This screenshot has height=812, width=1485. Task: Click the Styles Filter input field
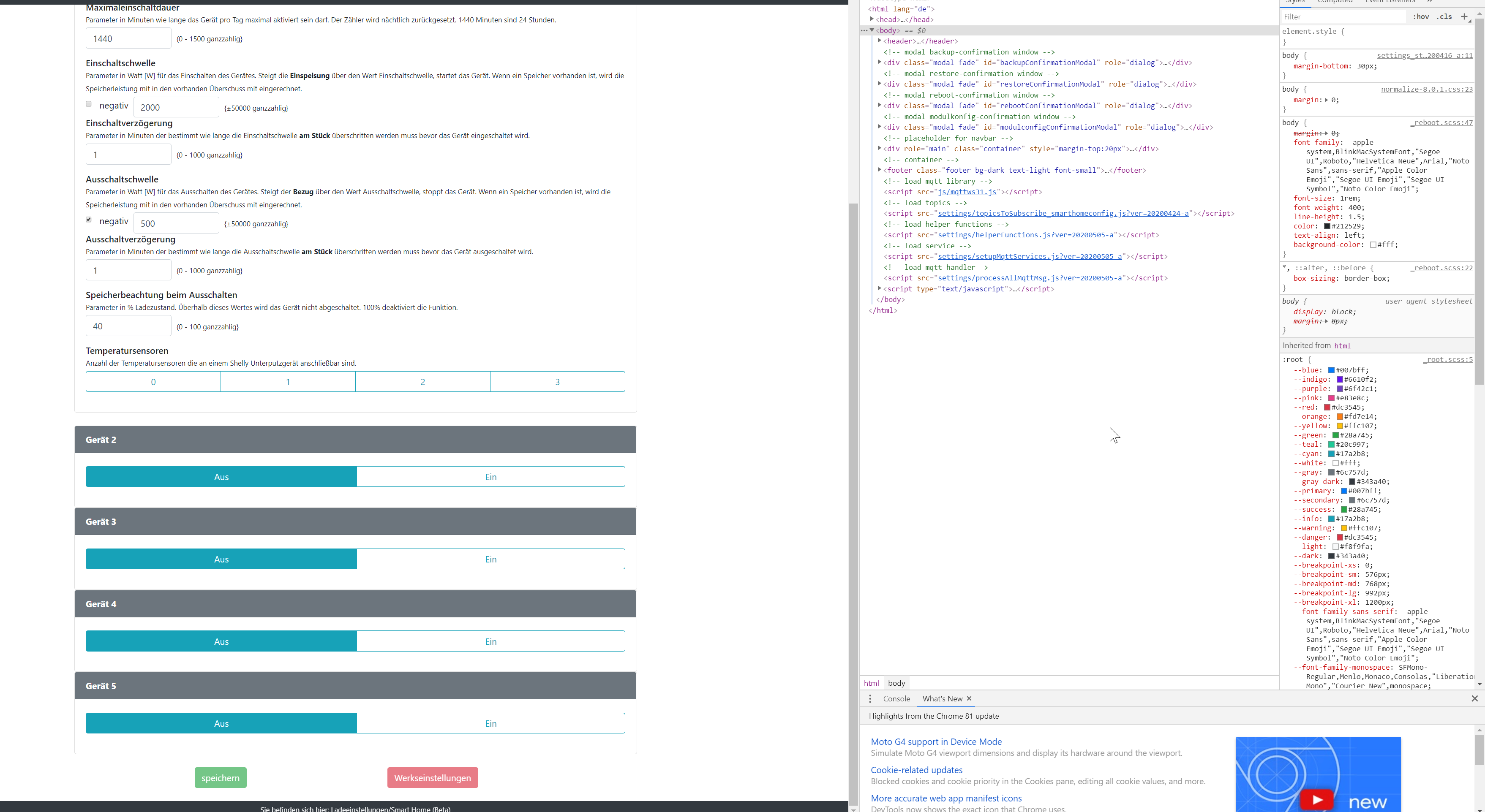pos(1343,17)
